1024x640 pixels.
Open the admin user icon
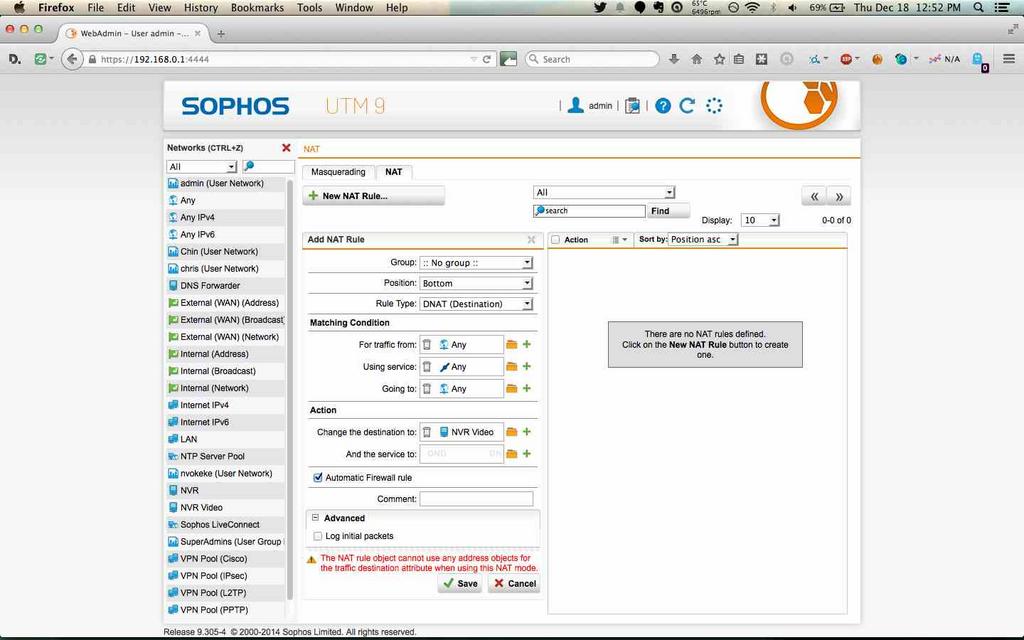tap(575, 105)
